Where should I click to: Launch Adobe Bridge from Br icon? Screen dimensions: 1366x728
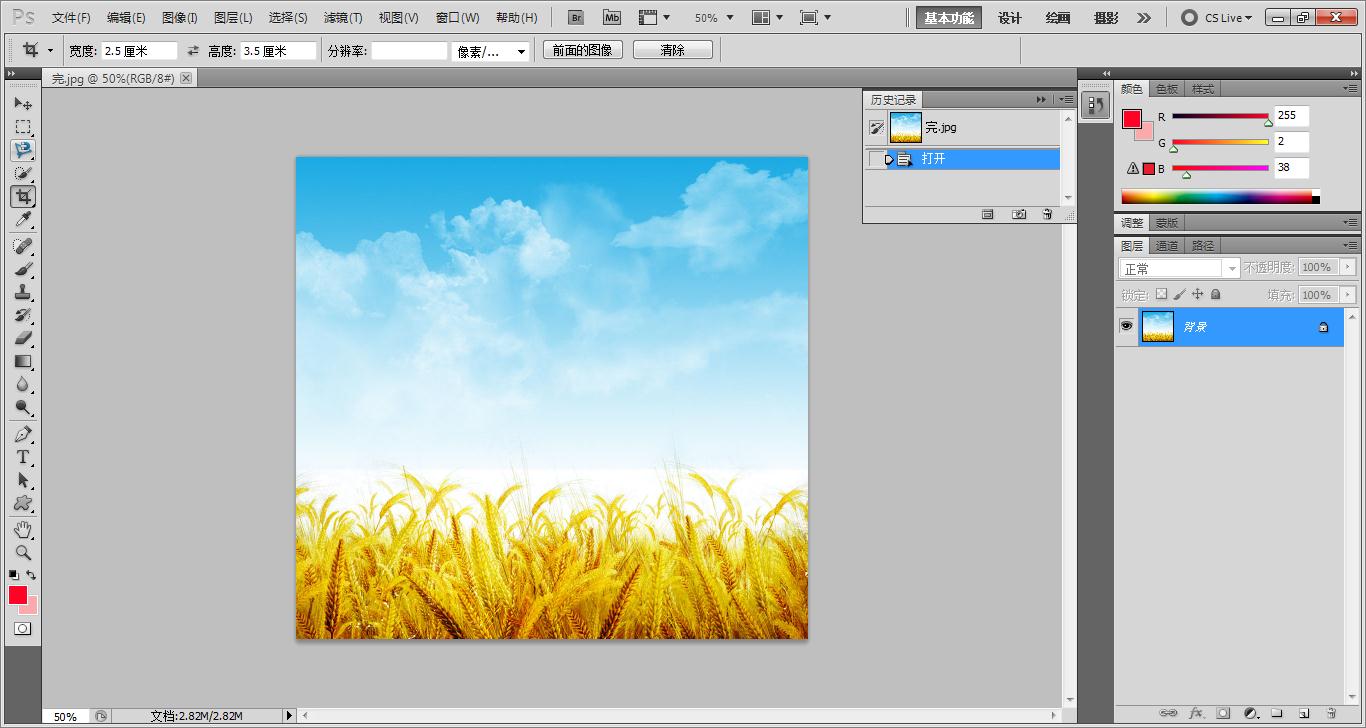(x=576, y=17)
